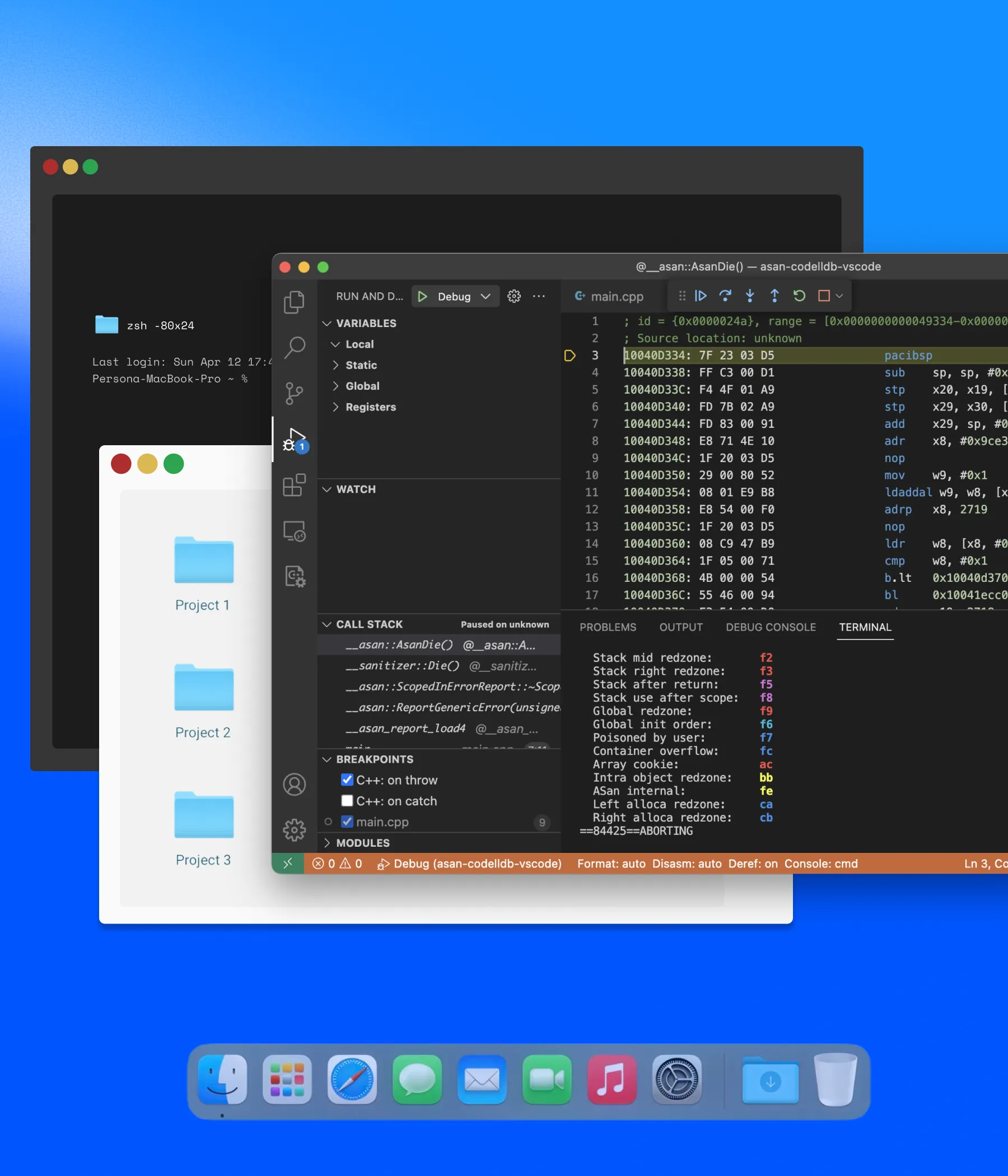Open launch.json gear settings icon
The width and height of the screenshot is (1008, 1176).
point(514,296)
